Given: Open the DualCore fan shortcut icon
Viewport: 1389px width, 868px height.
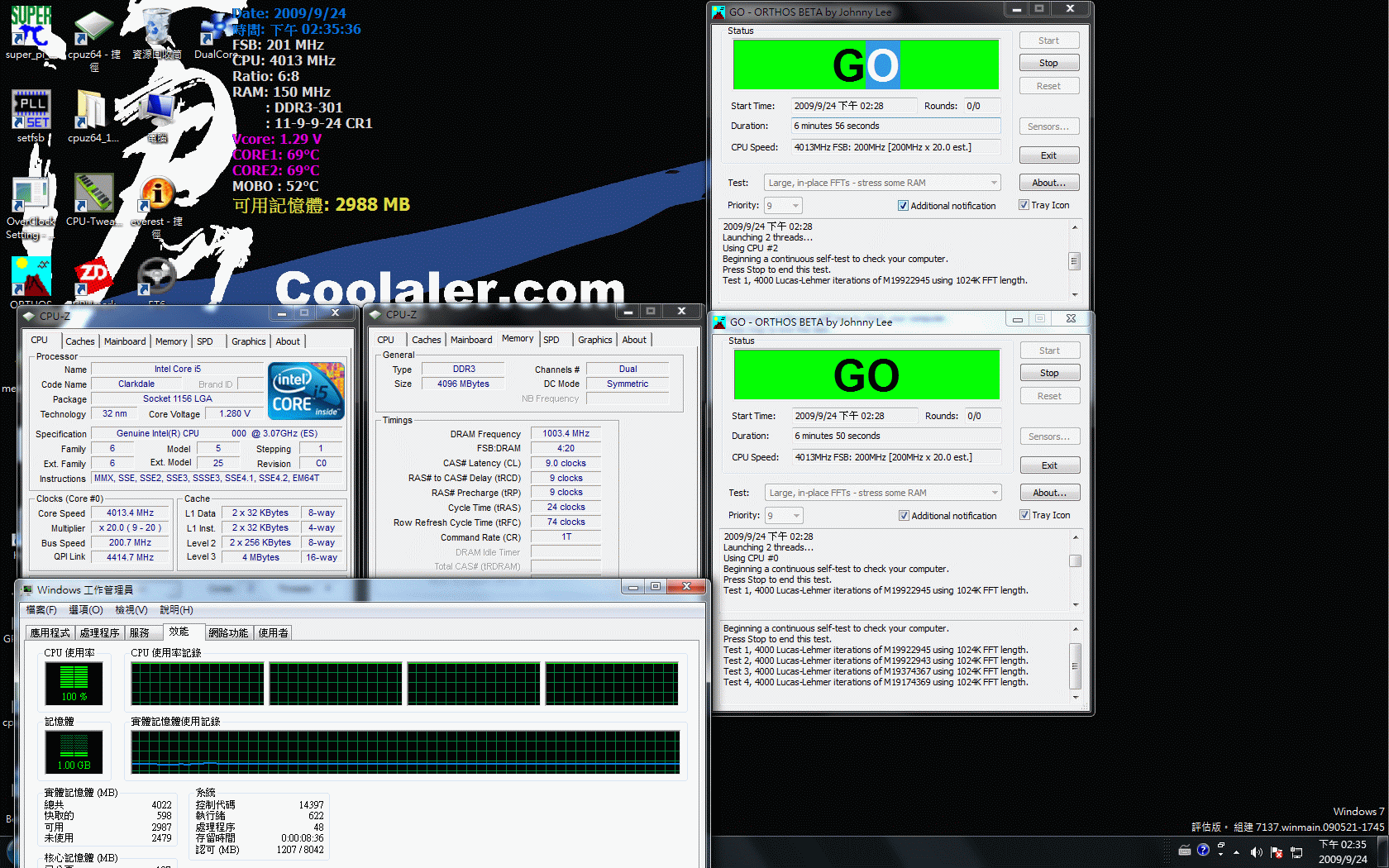Looking at the screenshot, I should click(217, 28).
